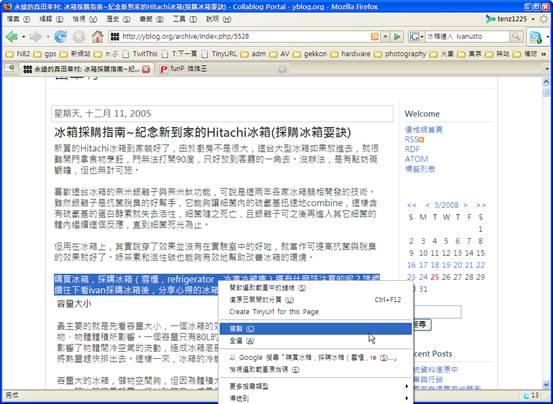The height and width of the screenshot is (404, 553).
Task: Click the TinyURL bookmarklet
Action: click(x=219, y=54)
